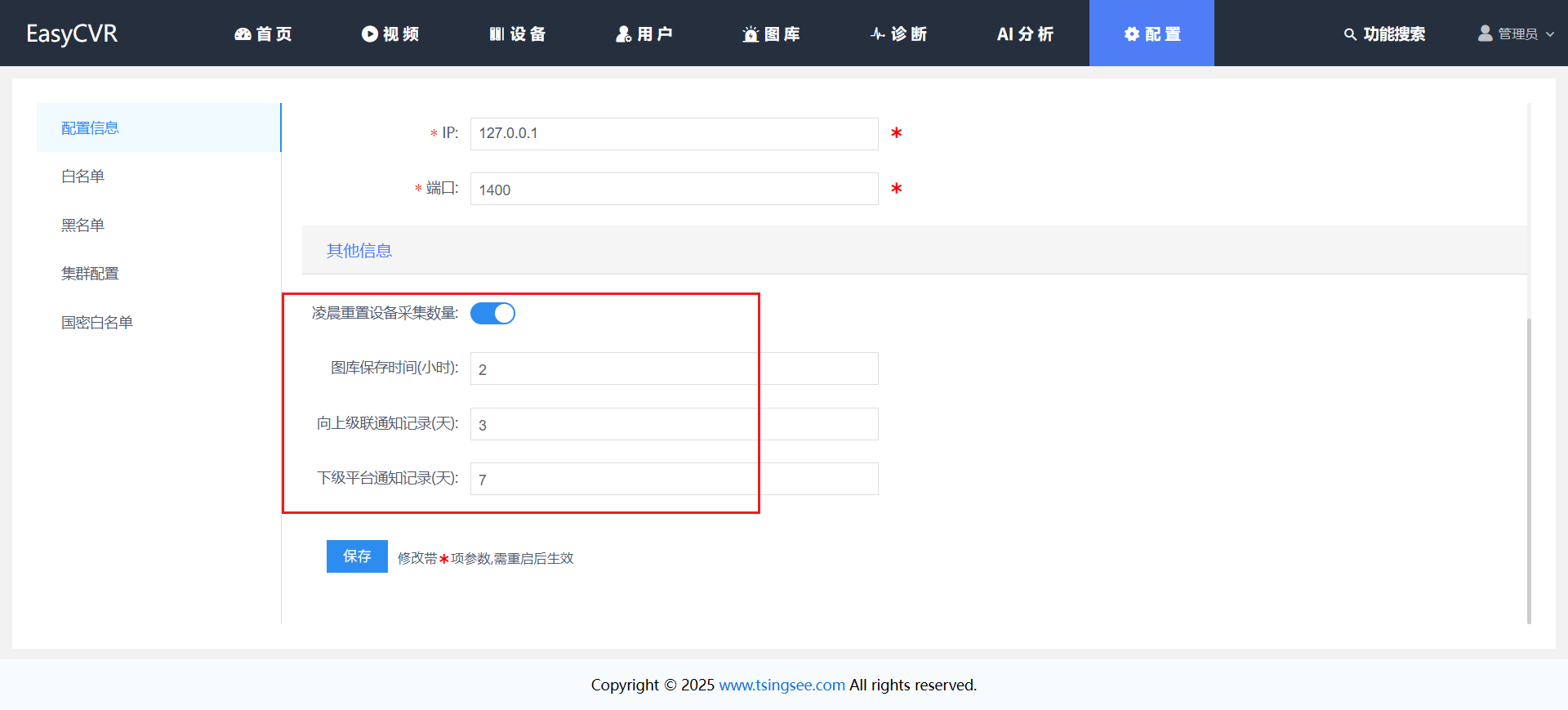Select 集群配置 in sidebar
This screenshot has height=710, width=1568.
point(159,274)
